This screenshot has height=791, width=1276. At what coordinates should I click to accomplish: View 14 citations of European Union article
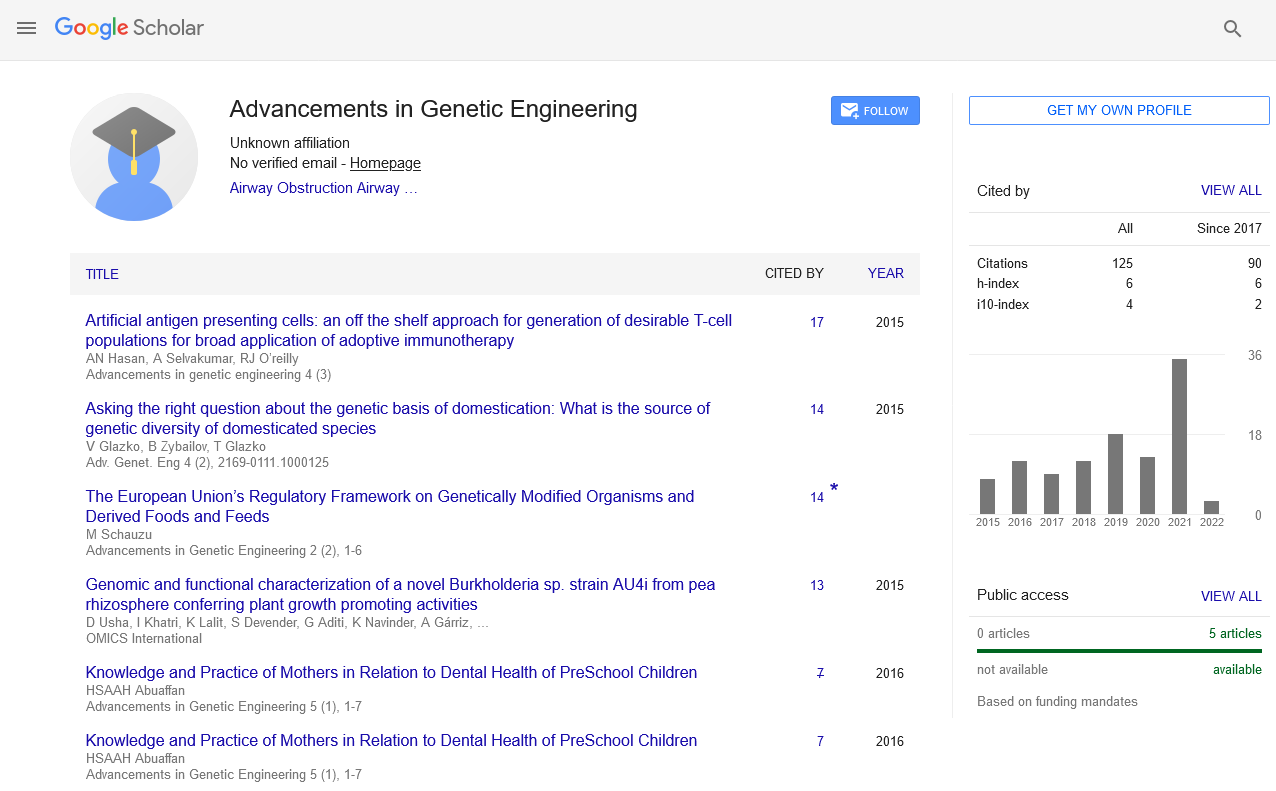coord(817,497)
